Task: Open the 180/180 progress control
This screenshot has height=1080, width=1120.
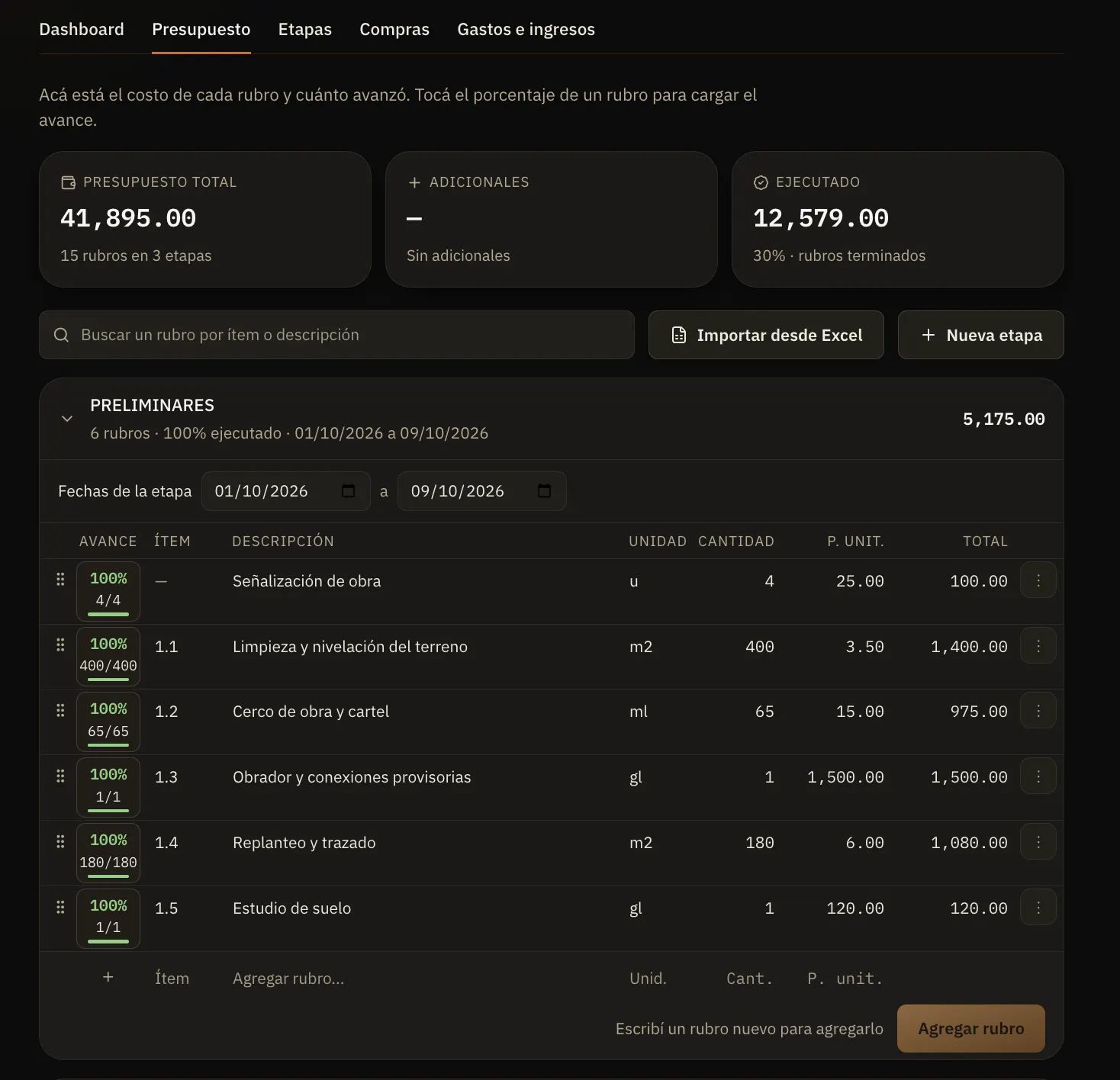Action: pos(108,853)
